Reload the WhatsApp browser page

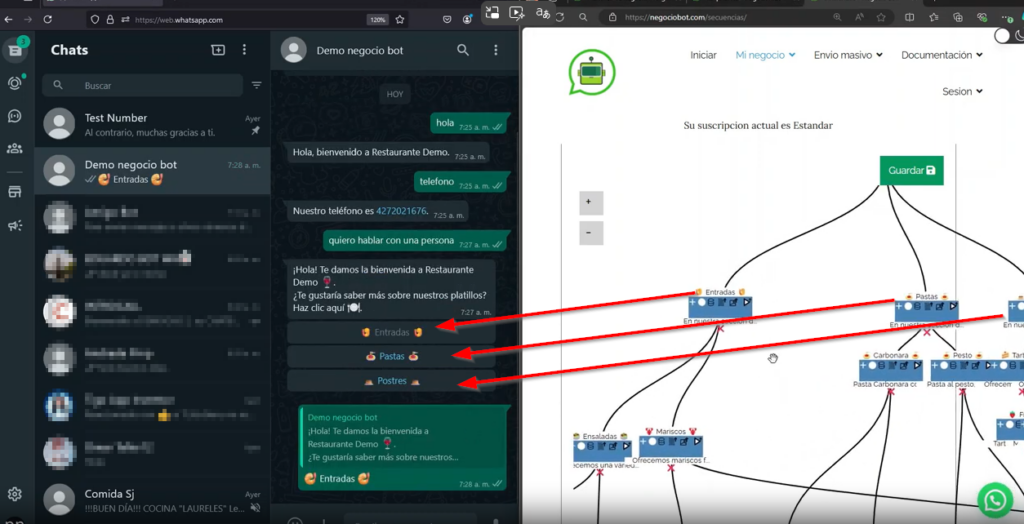47,20
